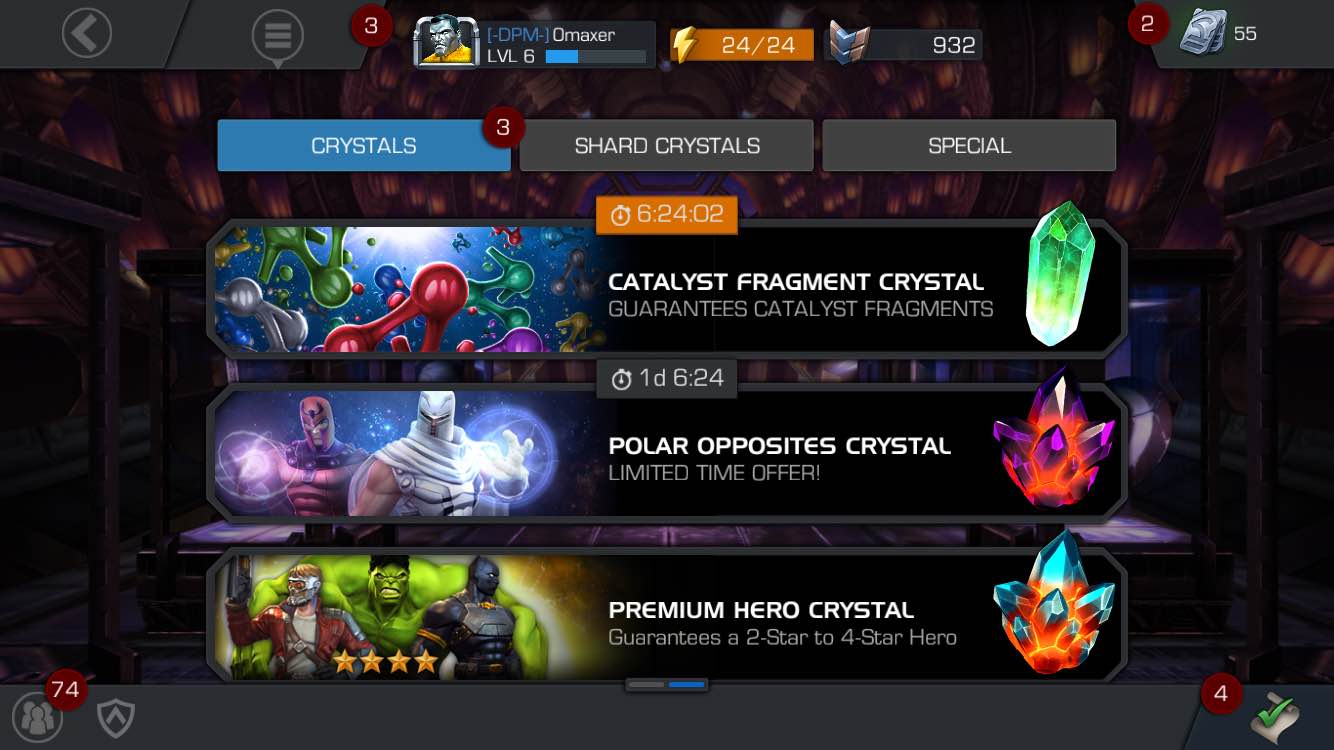Tap the 932 battle chips counter

tap(905, 45)
